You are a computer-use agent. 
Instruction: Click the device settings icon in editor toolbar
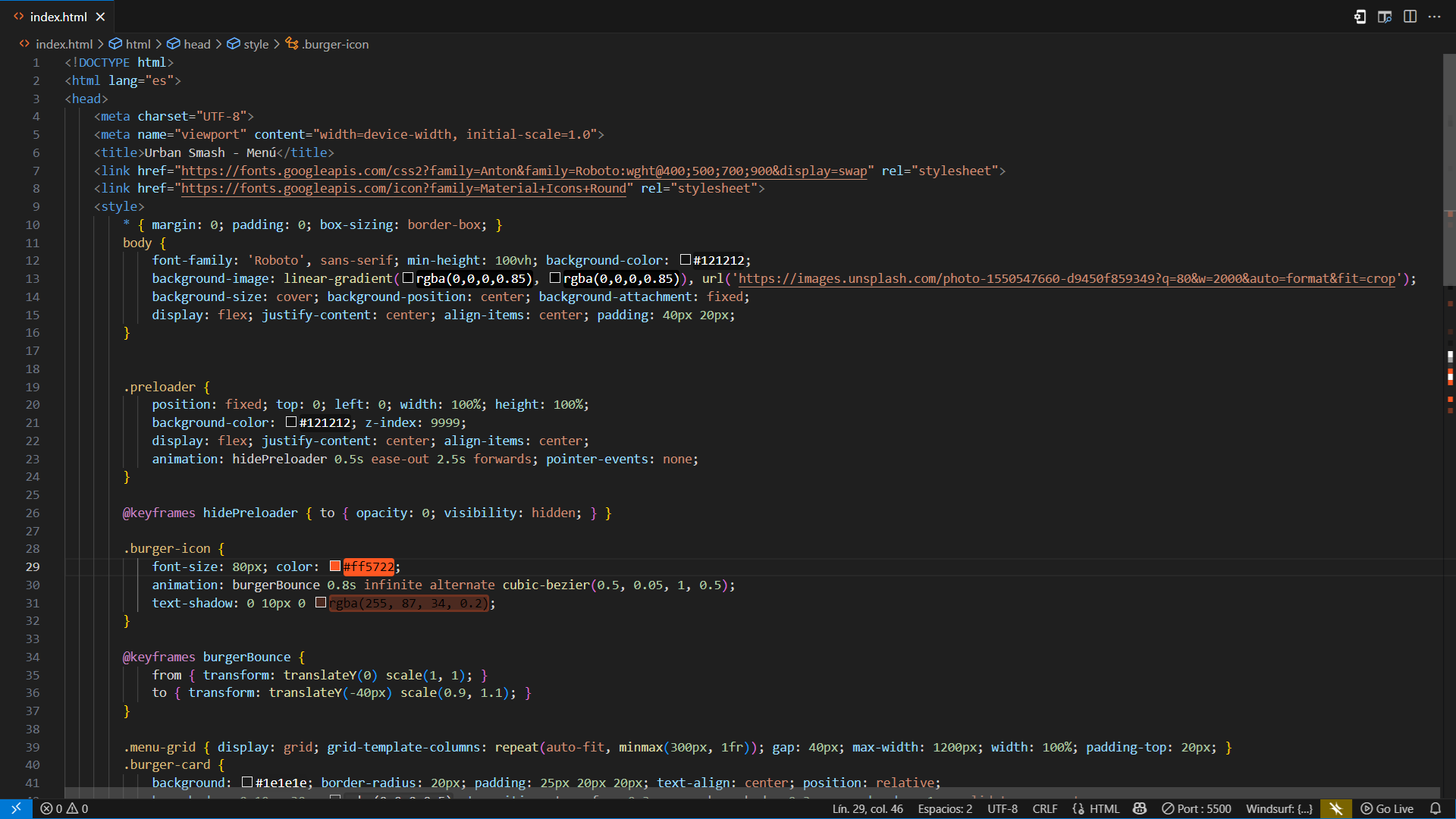tap(1360, 17)
